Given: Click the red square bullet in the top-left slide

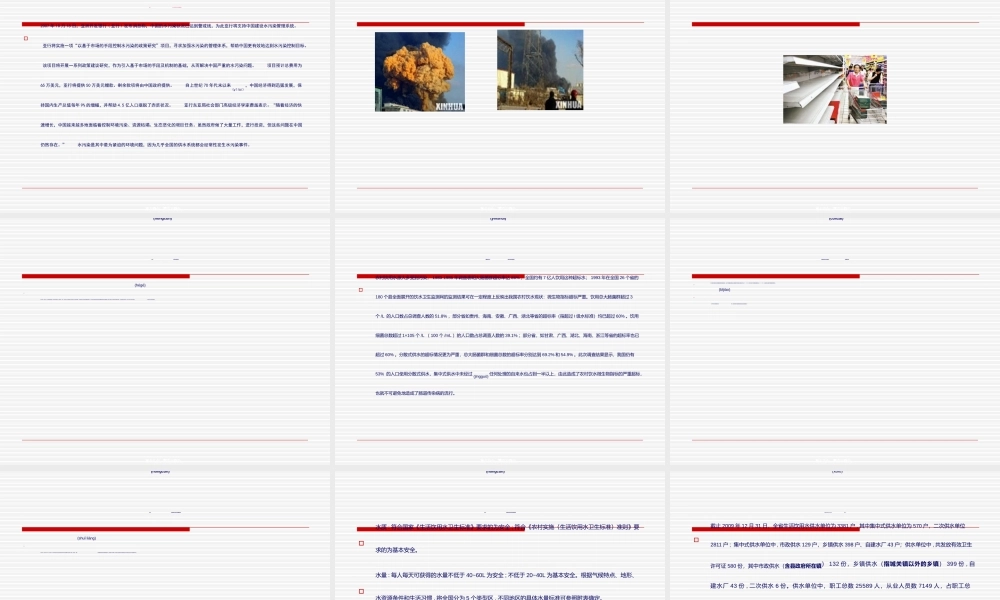Looking at the screenshot, I should point(26,39).
